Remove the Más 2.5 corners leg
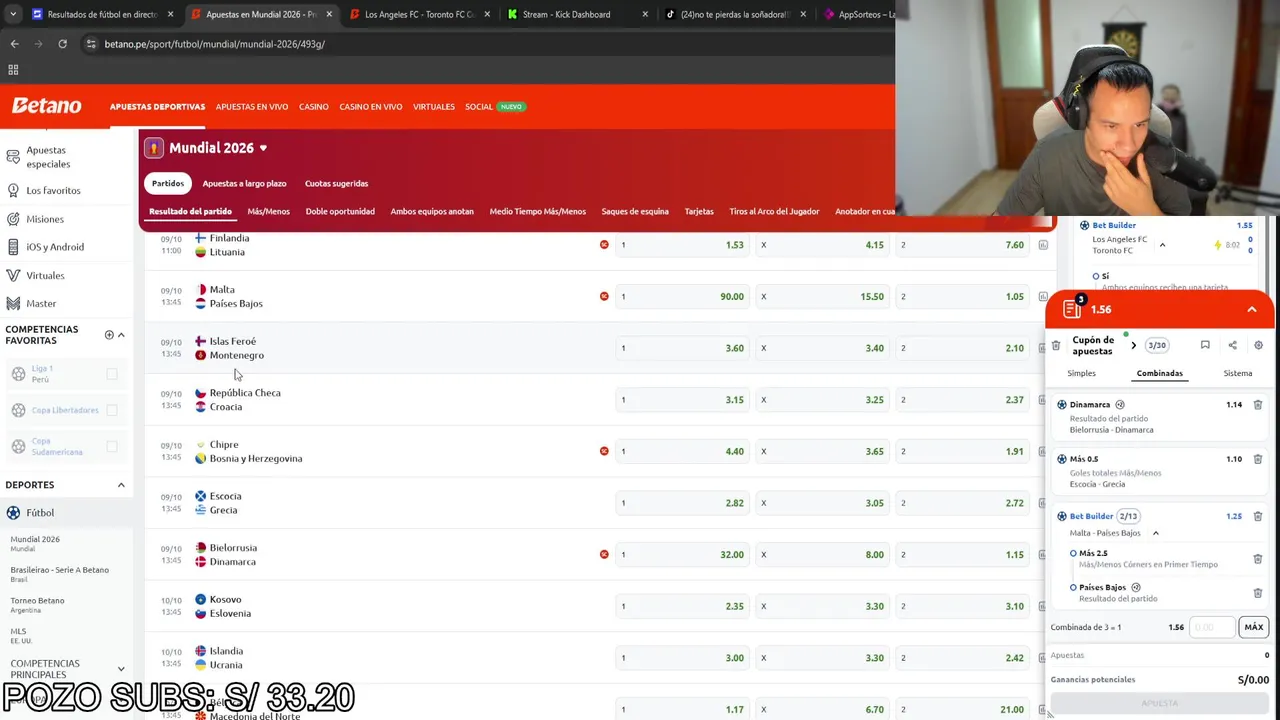Screen dimensions: 1280x720 pos(1258,559)
